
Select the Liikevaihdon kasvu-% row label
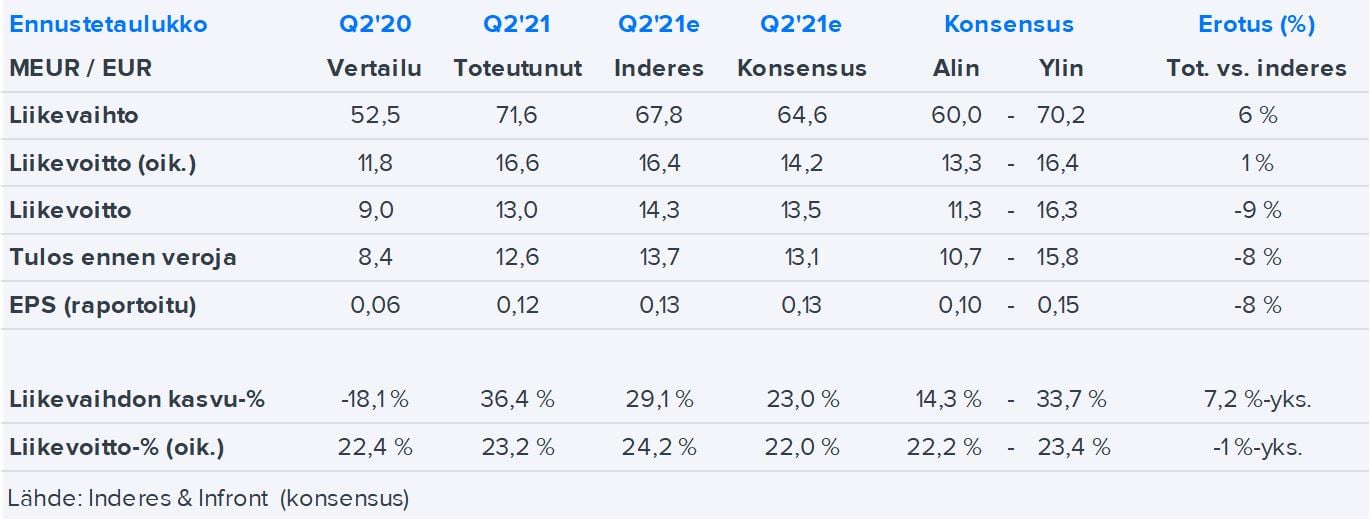[137, 399]
